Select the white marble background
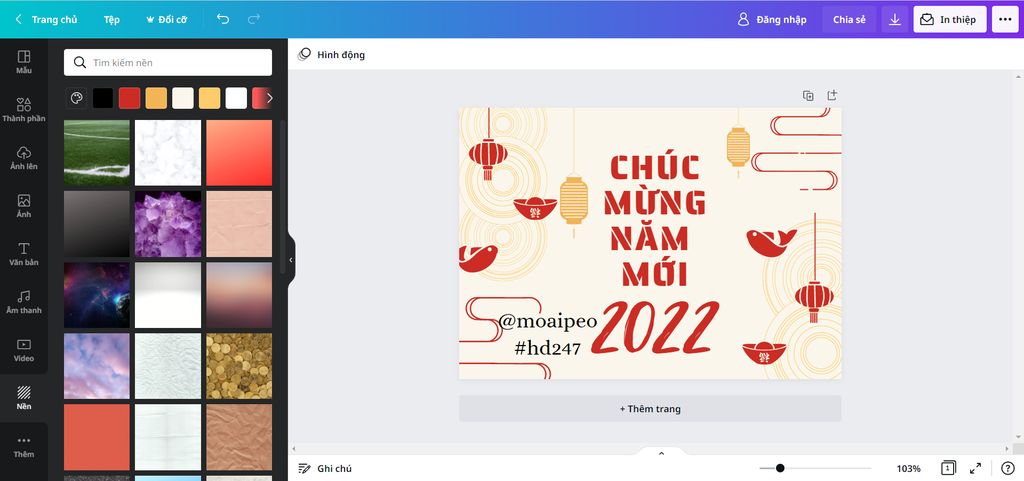This screenshot has height=481, width=1024. 168,153
